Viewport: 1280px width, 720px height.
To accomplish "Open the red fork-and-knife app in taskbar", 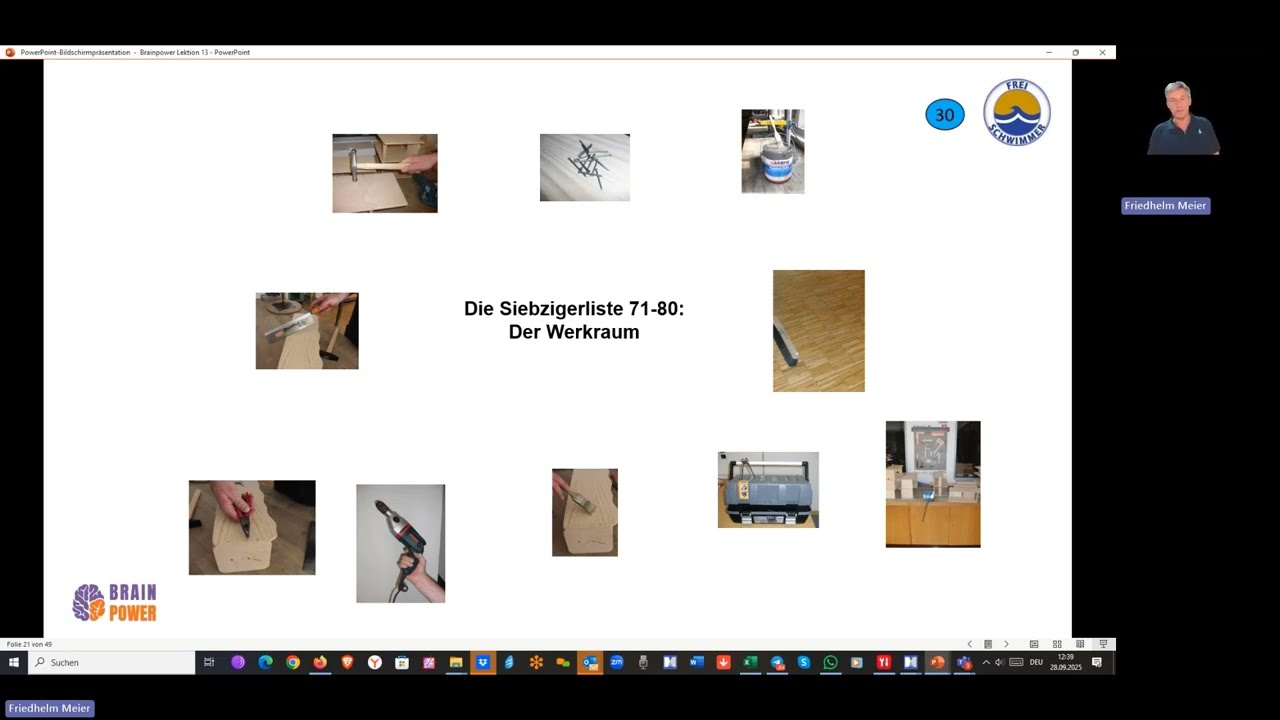I will click(884, 662).
